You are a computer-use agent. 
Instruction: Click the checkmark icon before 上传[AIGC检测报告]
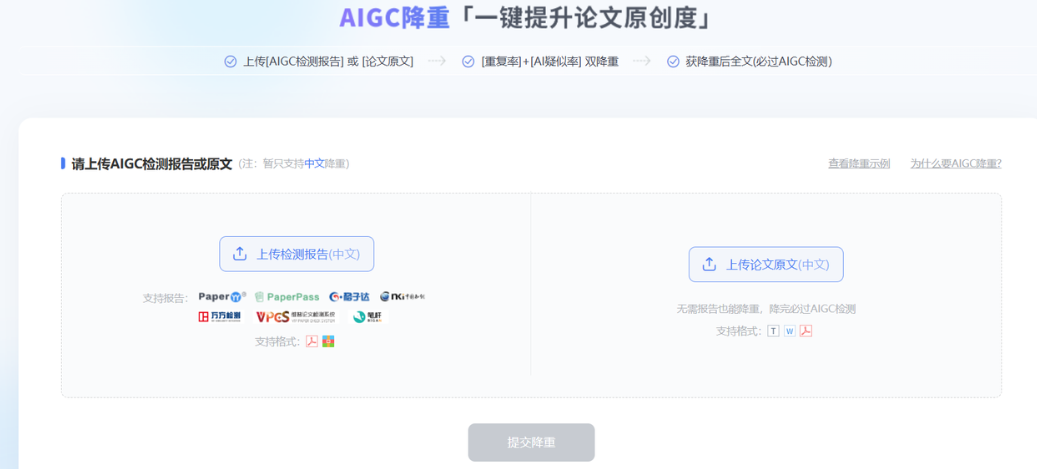click(230, 62)
